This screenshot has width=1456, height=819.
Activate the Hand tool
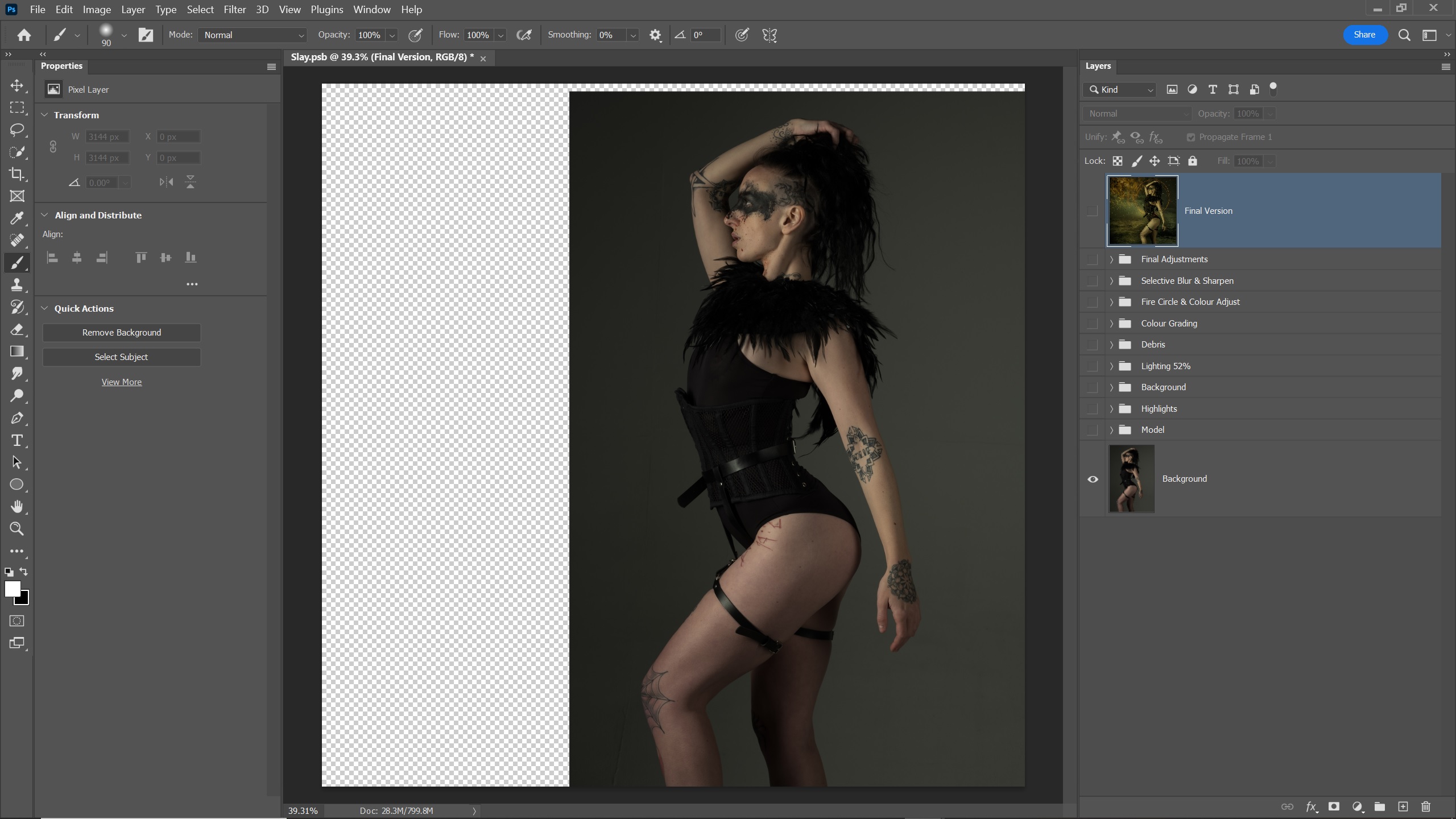tap(16, 506)
